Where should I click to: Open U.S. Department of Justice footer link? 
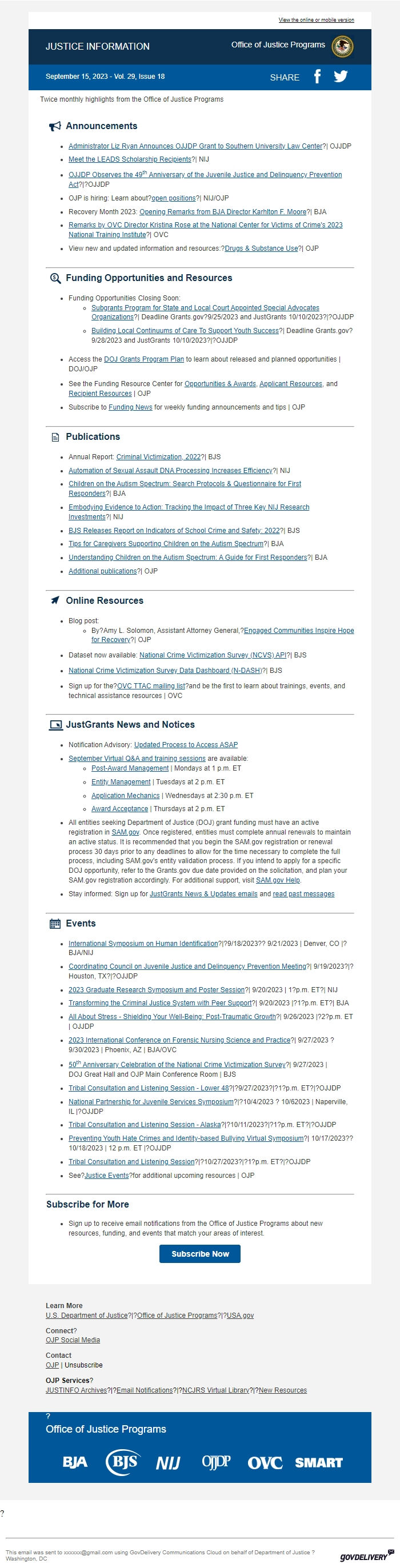pyautogui.click(x=86, y=1316)
